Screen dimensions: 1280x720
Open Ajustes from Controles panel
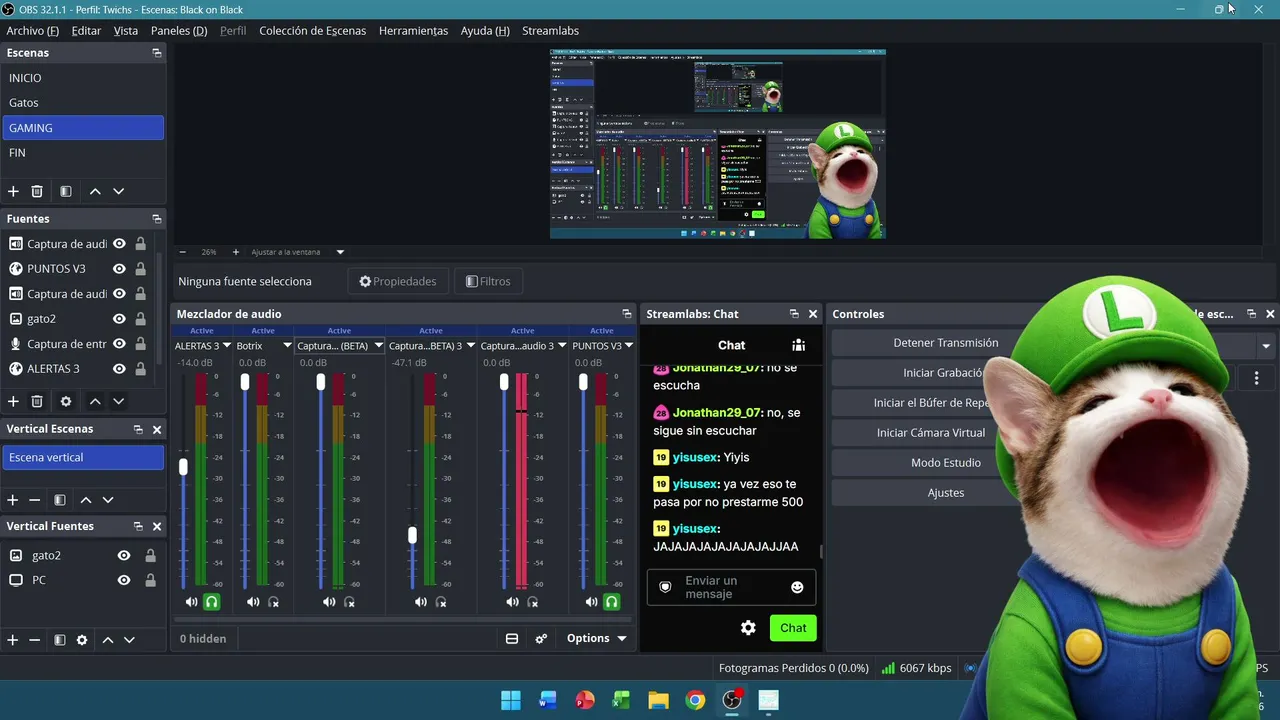[945, 493]
